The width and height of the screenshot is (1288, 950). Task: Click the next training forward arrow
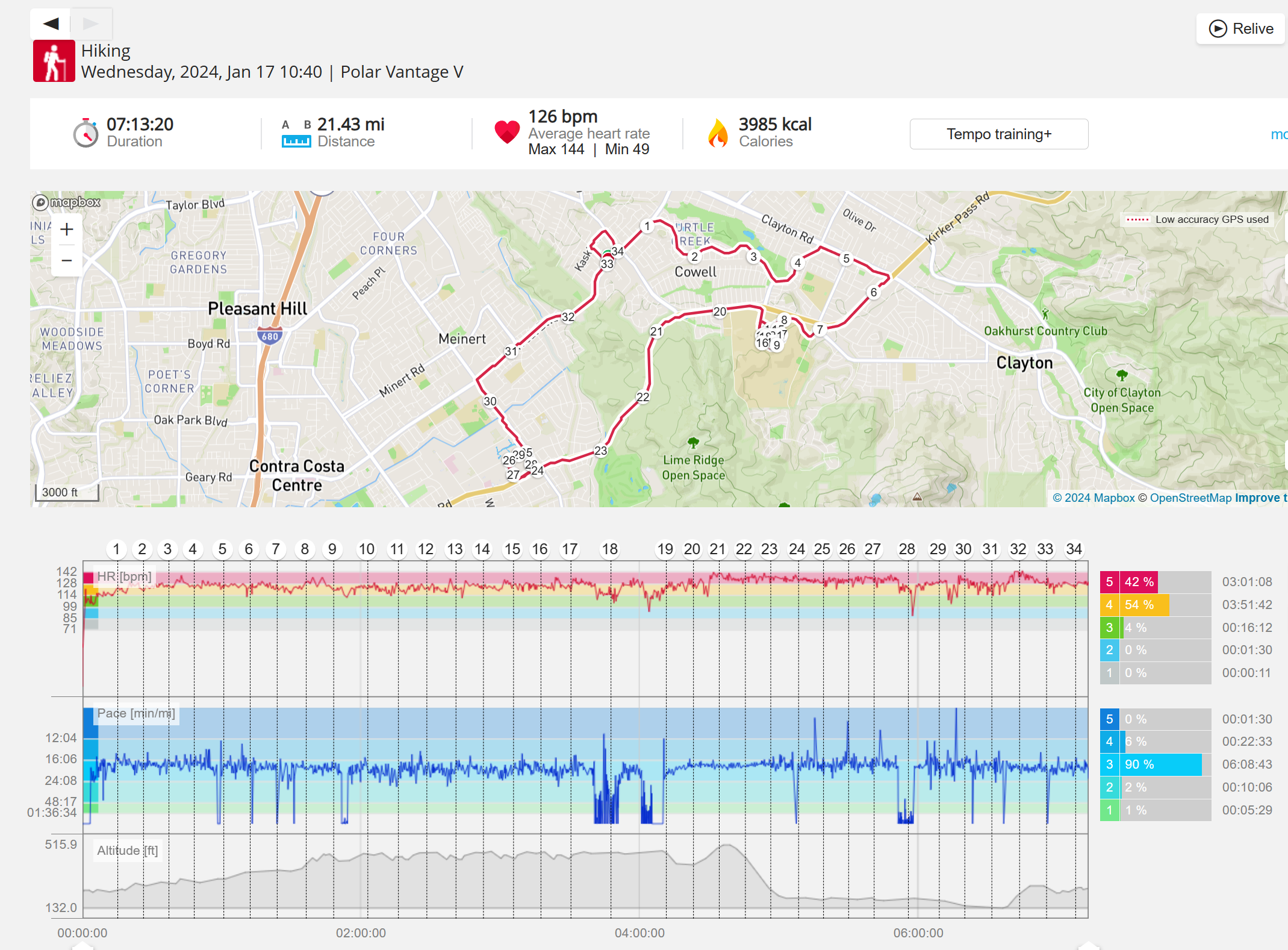(x=91, y=23)
